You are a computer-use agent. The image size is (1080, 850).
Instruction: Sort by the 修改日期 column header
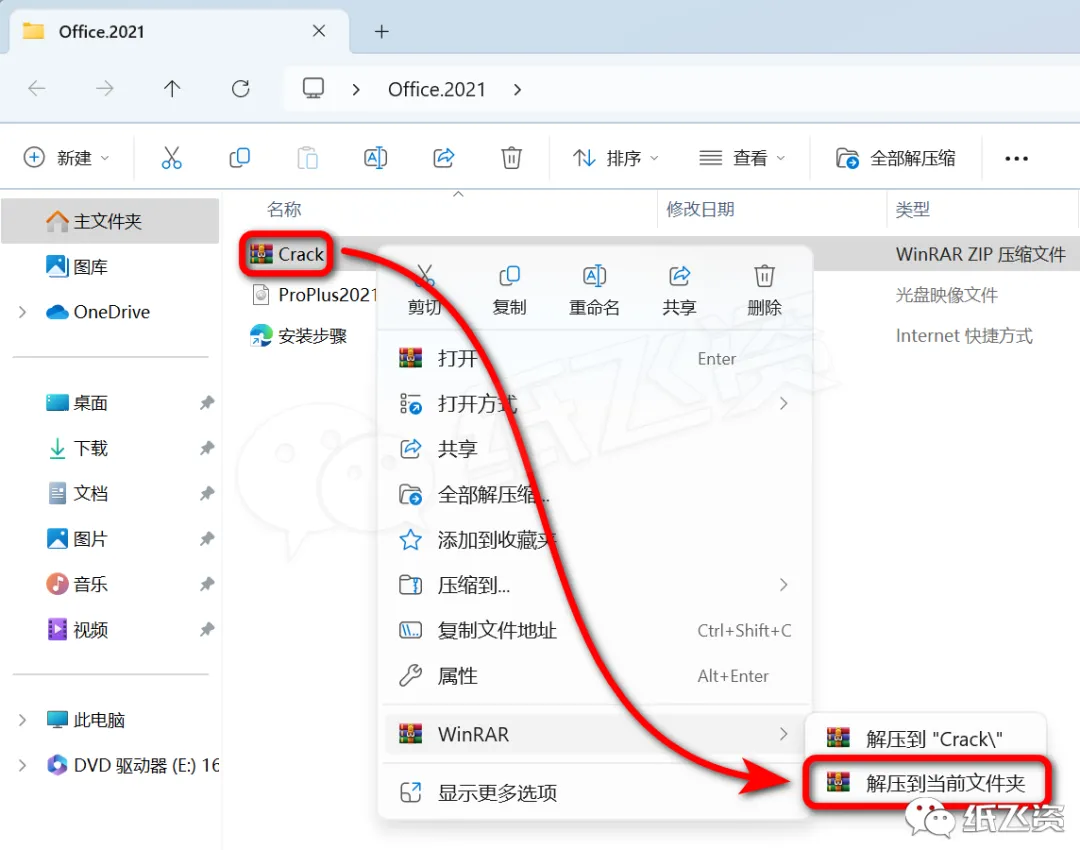(700, 209)
